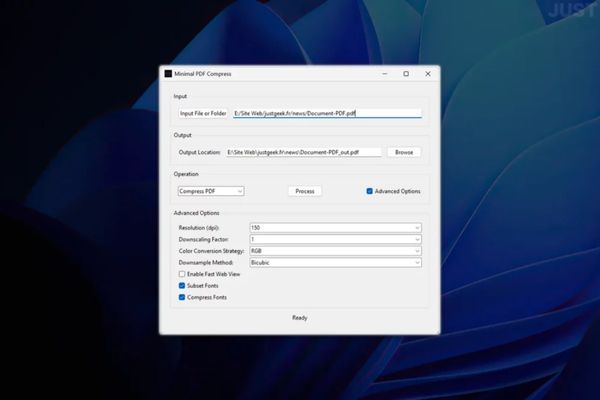Disable the Subset Fonts checkbox
600x400 pixels.
coord(182,286)
